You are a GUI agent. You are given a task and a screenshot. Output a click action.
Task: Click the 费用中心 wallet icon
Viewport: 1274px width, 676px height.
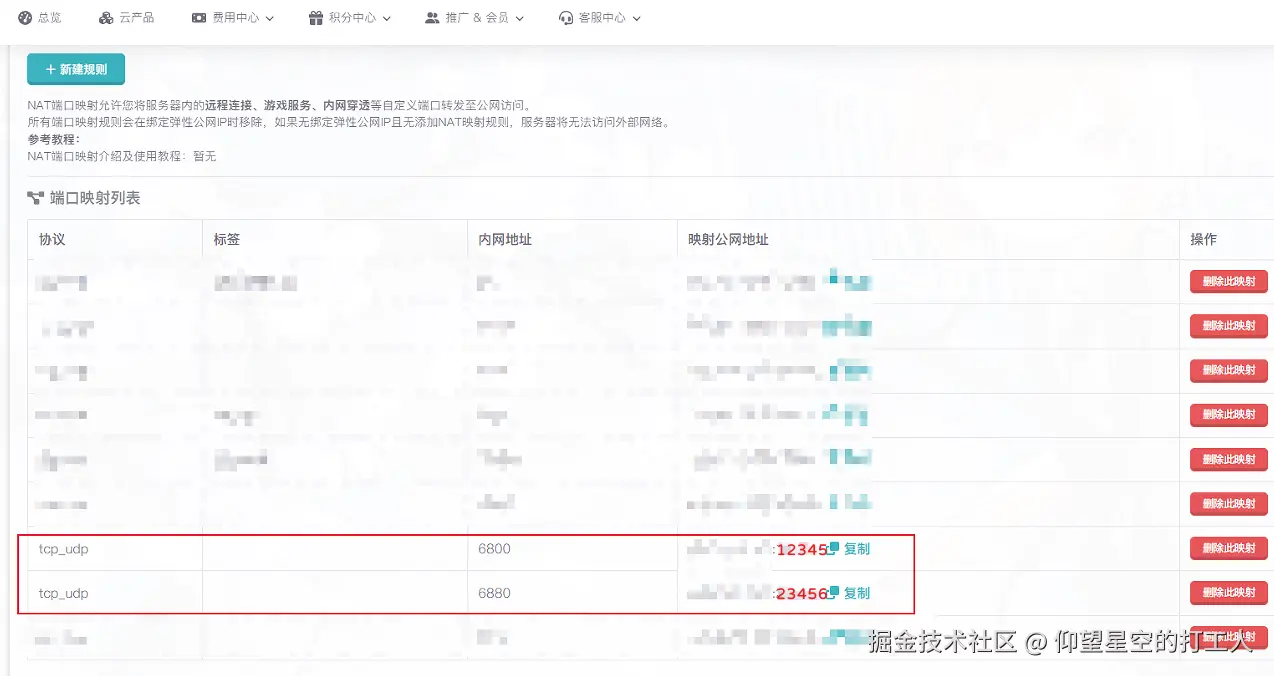pyautogui.click(x=199, y=18)
